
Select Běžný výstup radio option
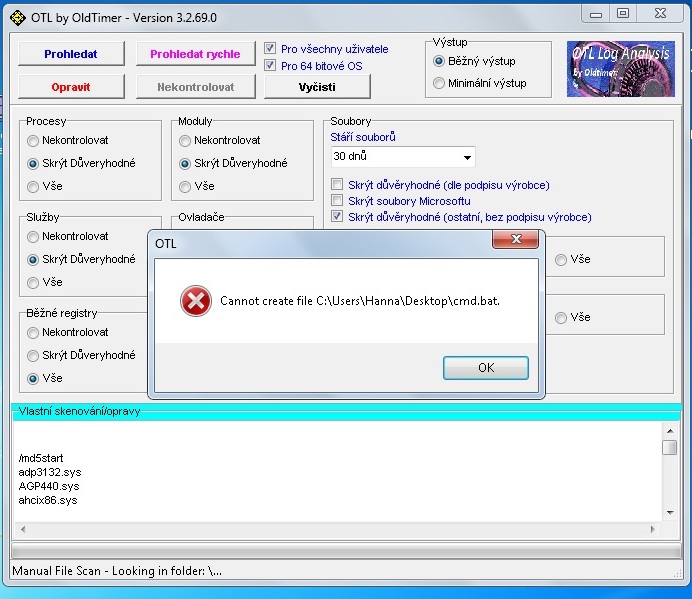pyautogui.click(x=439, y=61)
